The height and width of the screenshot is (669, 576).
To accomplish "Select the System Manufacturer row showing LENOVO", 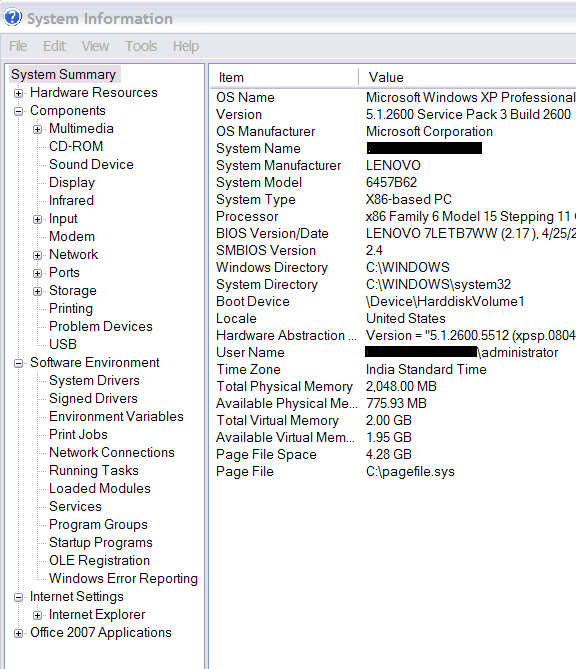I will tap(393, 166).
